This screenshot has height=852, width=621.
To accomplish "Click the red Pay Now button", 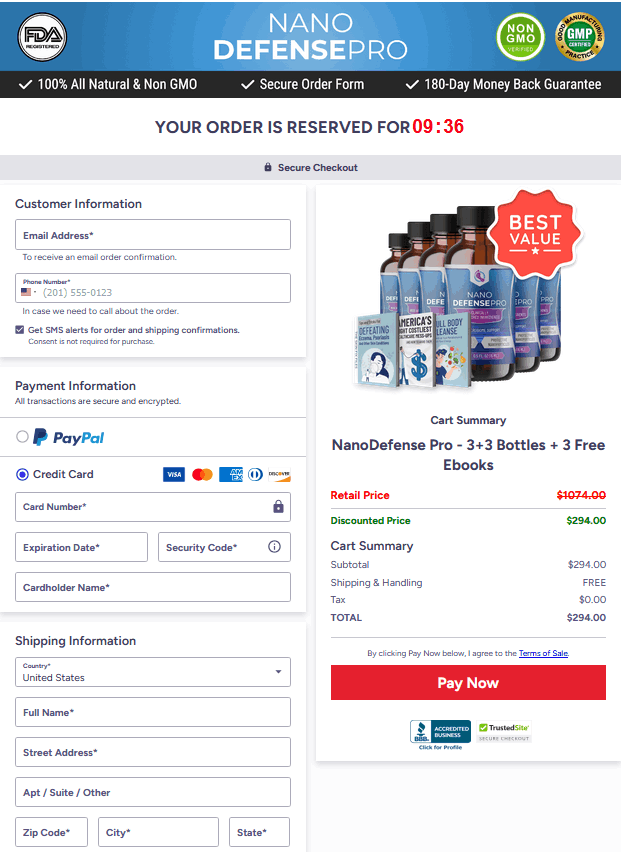I will pos(468,682).
